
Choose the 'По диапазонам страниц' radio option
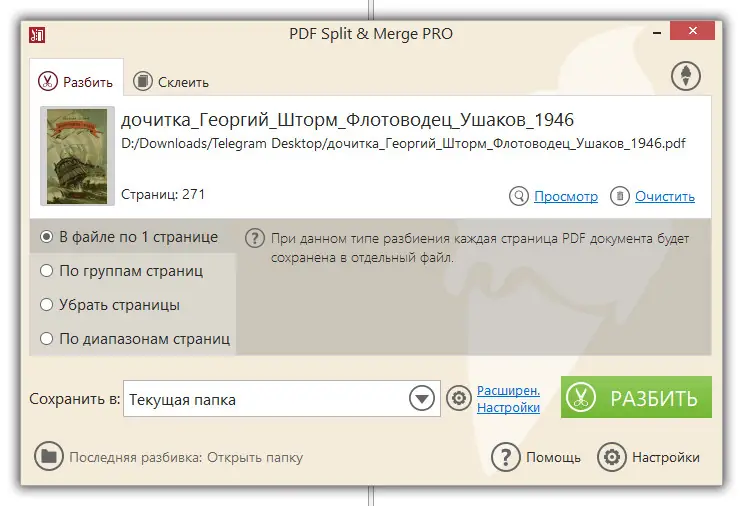tap(46, 339)
